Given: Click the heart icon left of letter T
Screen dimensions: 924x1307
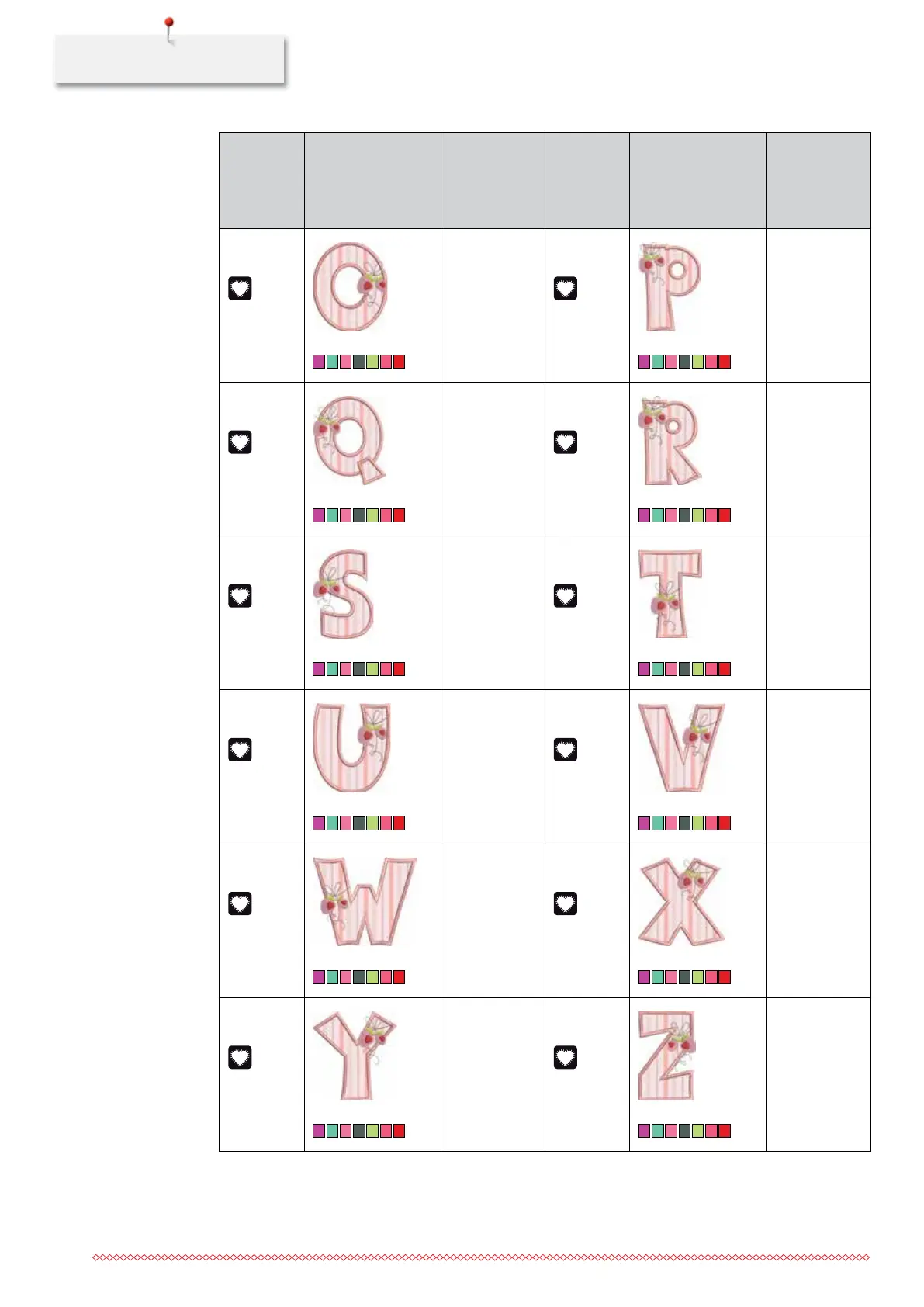Looking at the screenshot, I should click(x=565, y=596).
